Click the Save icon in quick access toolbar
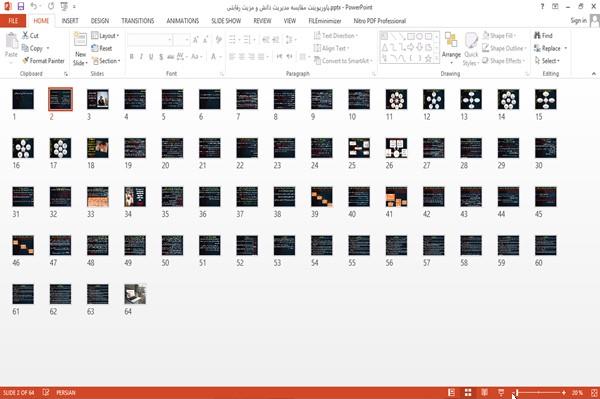 (x=21, y=6)
